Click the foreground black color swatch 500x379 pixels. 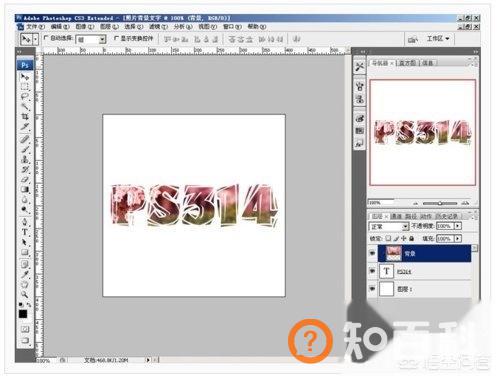click(x=23, y=314)
